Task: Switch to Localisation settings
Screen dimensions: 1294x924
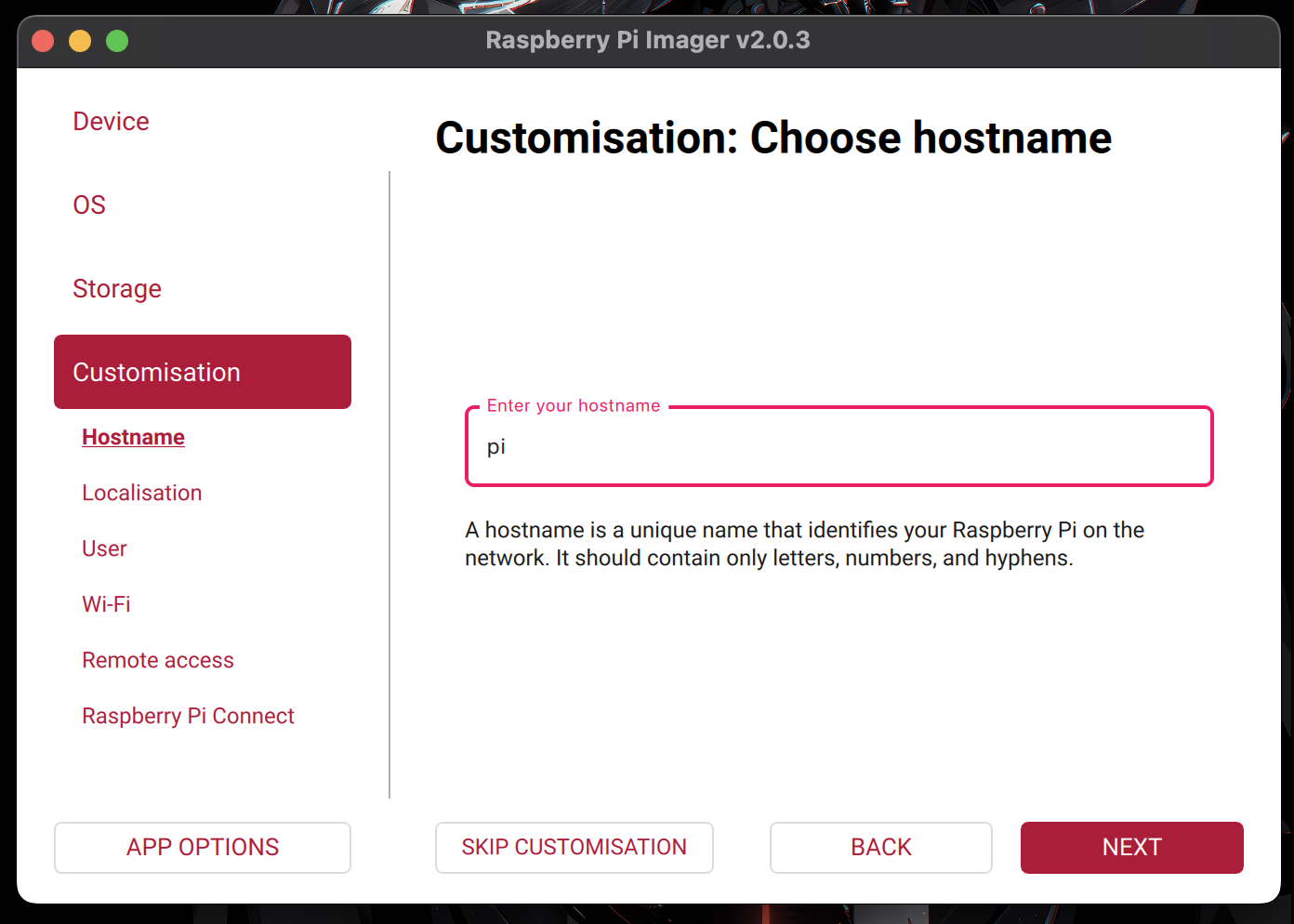Action: pyautogui.click(x=142, y=493)
